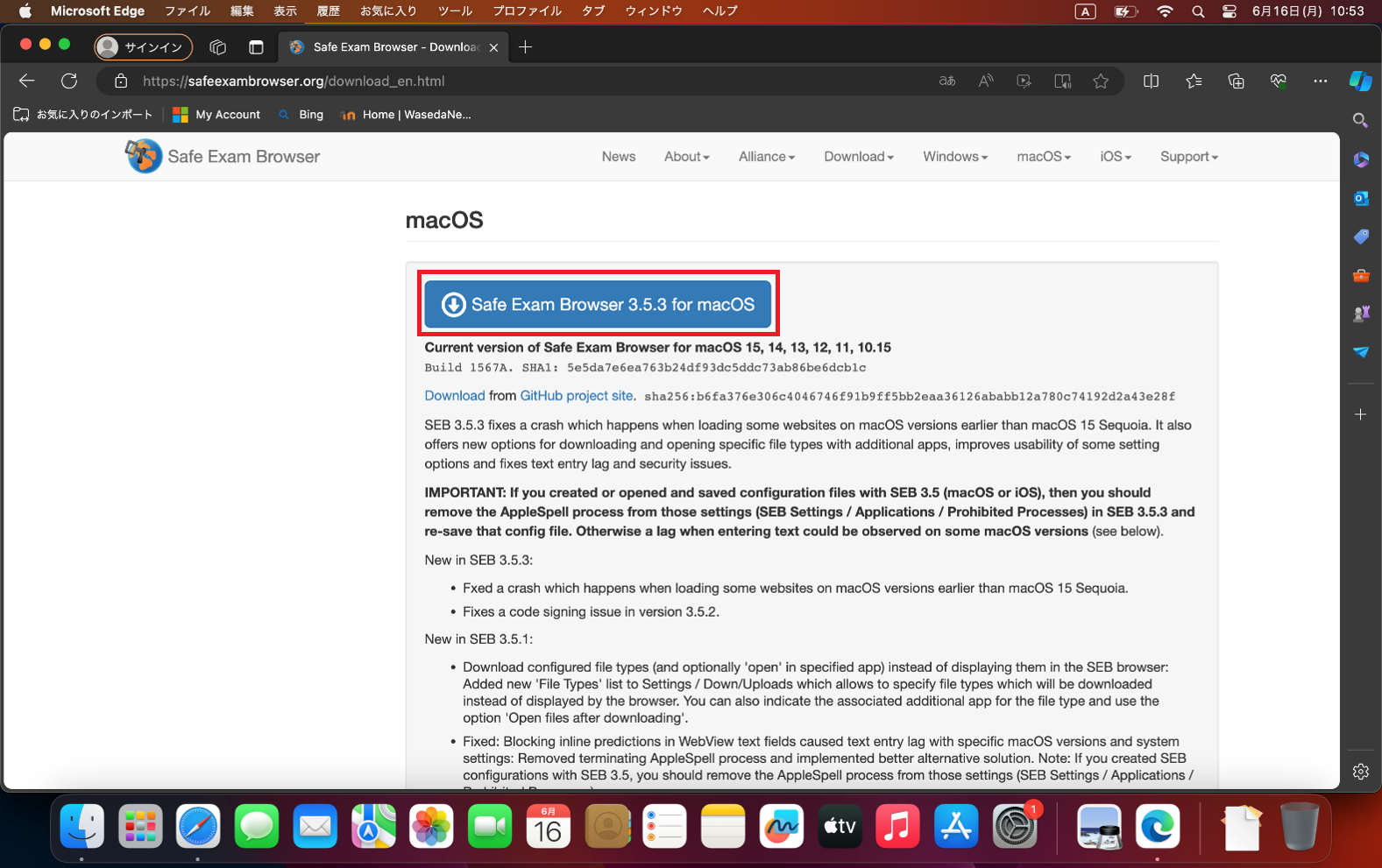Open Edge settings and more menu
This screenshot has height=868, width=1382.
coord(1320,81)
